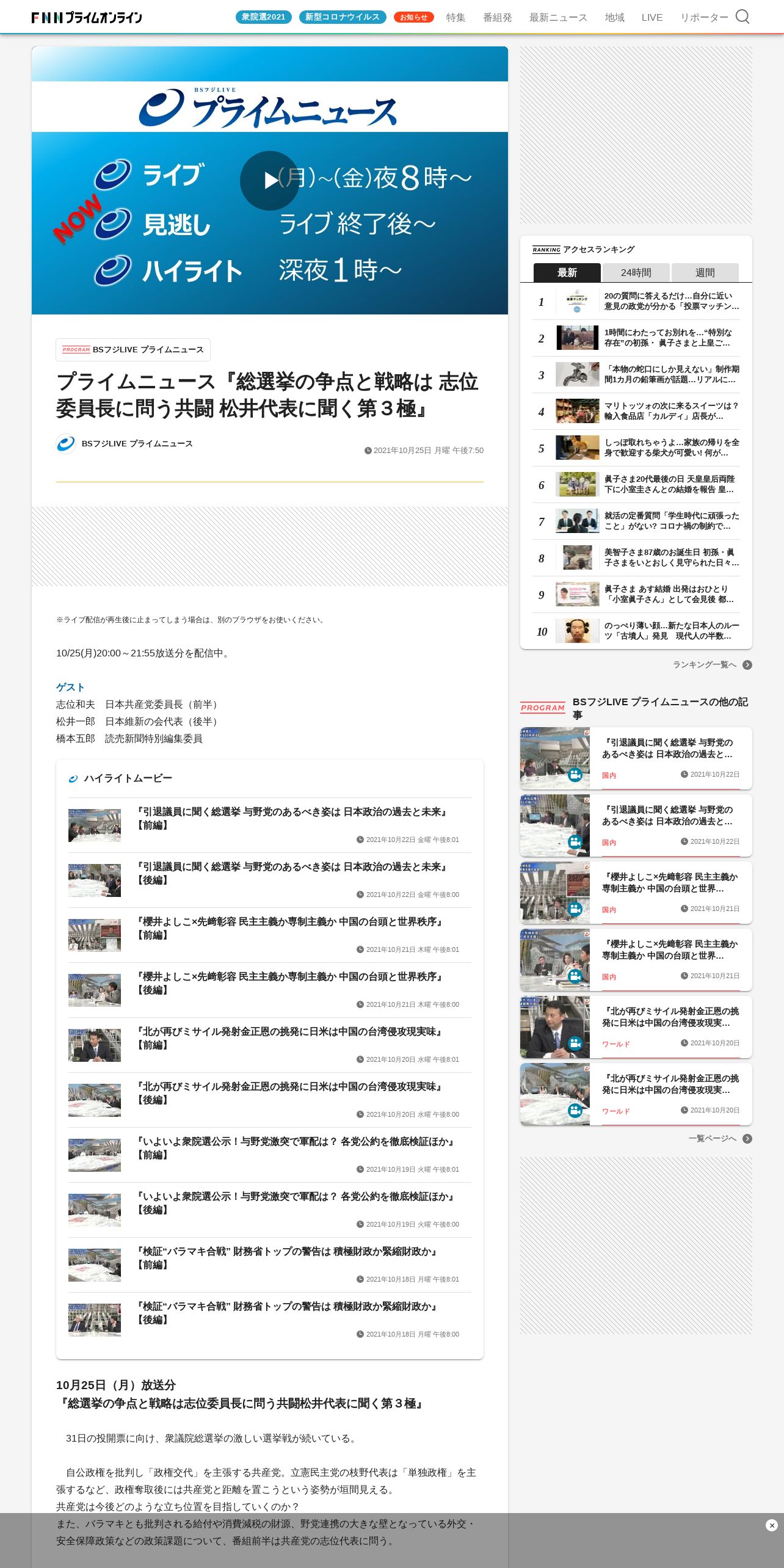Viewport: 784px width, 1568px height.
Task: Click BSフジLIVE プライムニュース author name
Action: coord(137,444)
